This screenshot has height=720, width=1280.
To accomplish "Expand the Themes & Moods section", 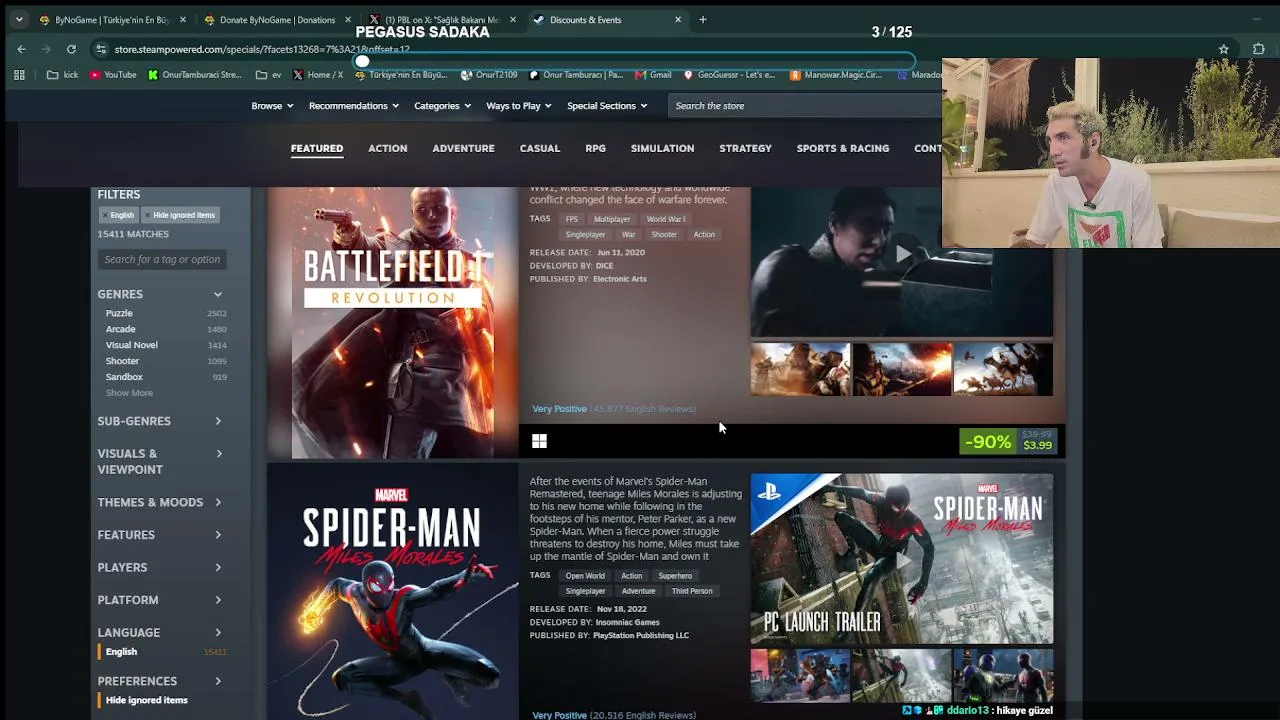I will click(160, 502).
